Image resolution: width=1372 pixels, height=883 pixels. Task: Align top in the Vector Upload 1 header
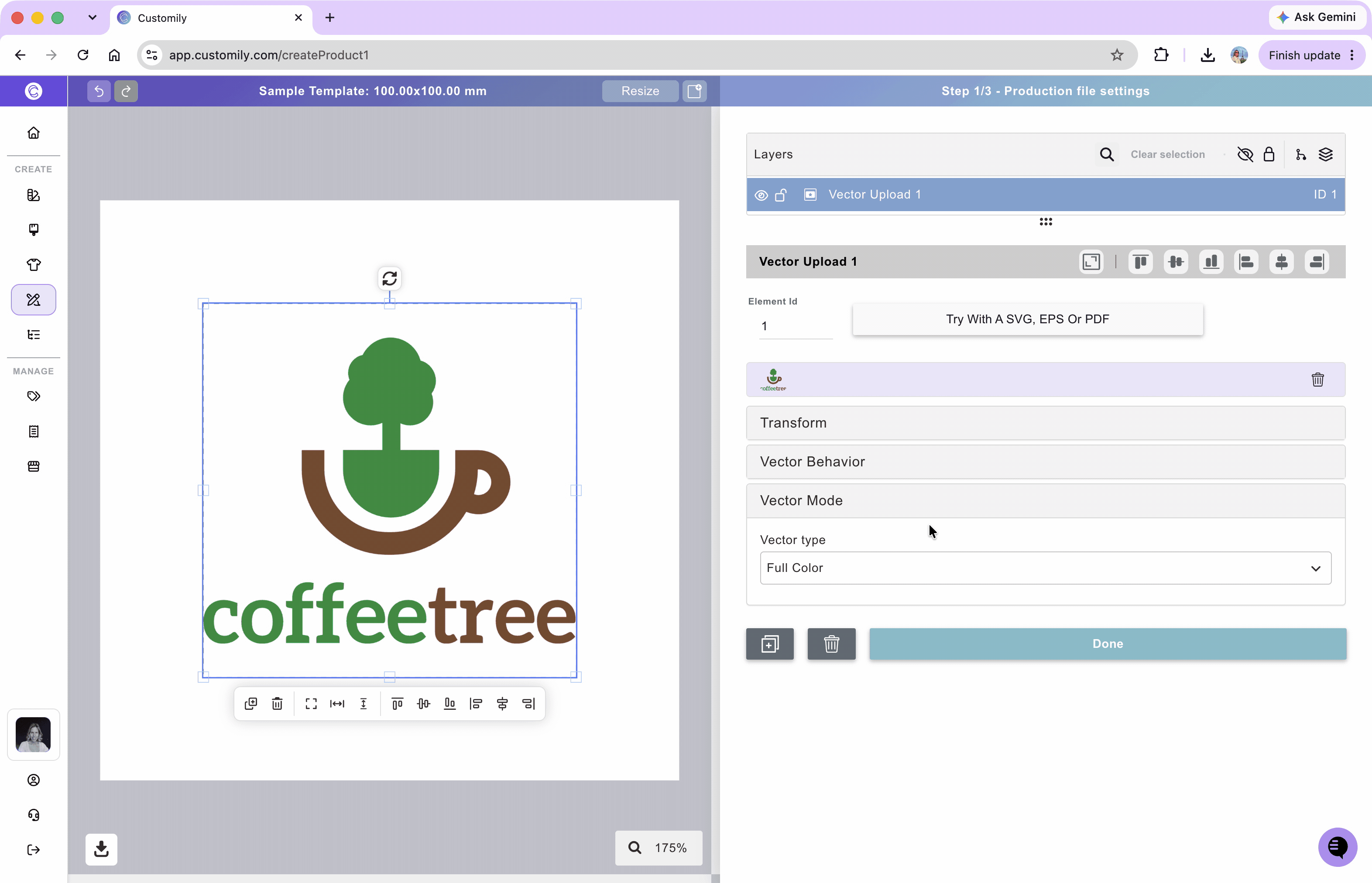click(x=1140, y=262)
